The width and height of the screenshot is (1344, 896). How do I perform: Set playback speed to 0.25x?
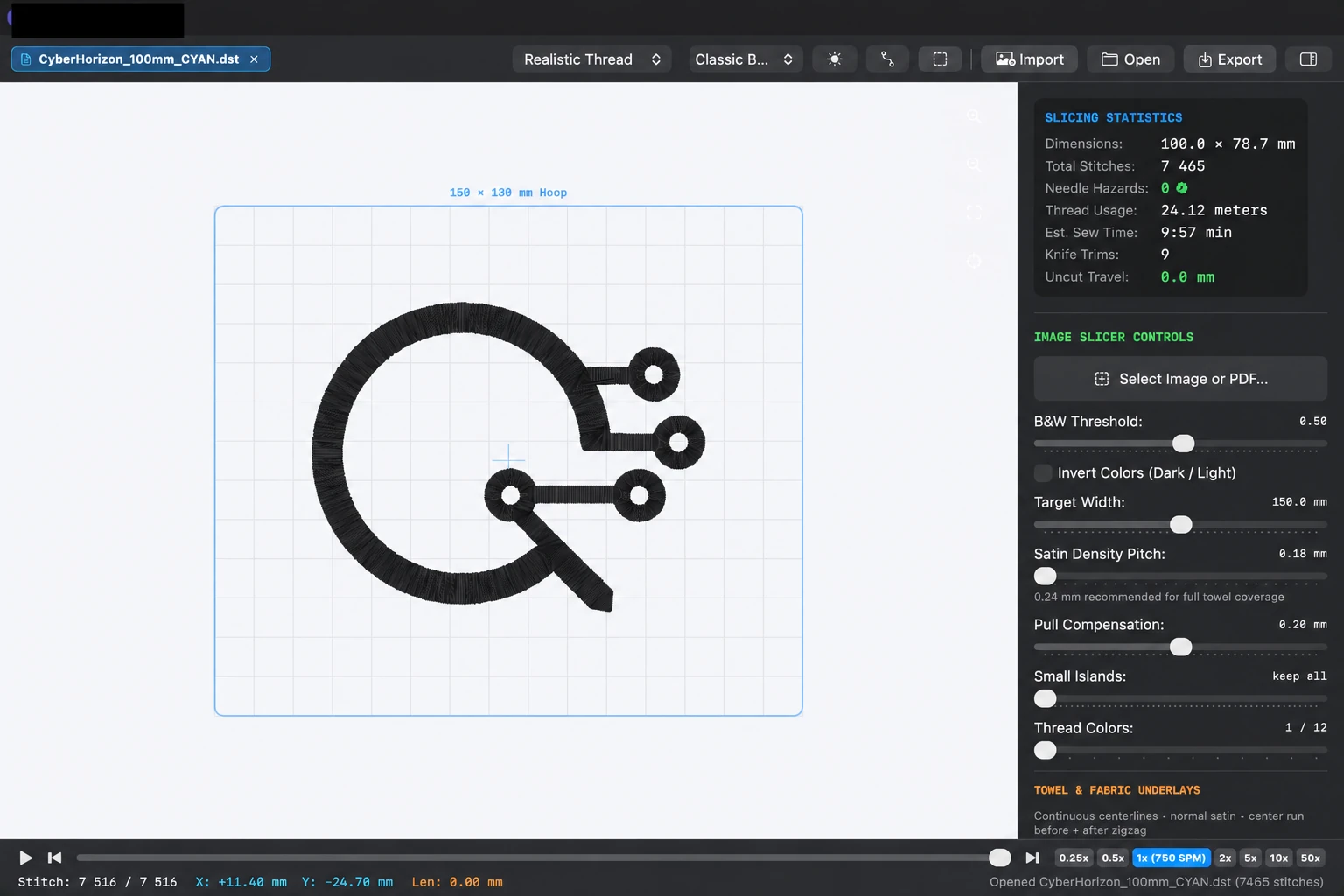coord(1074,858)
